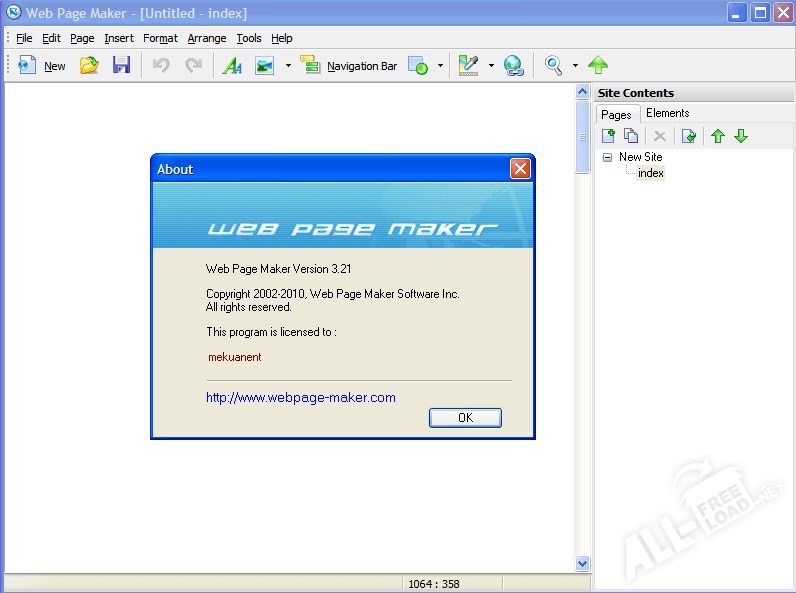Open the webpage-maker.com link
The width and height of the screenshot is (796, 593).
tap(300, 397)
